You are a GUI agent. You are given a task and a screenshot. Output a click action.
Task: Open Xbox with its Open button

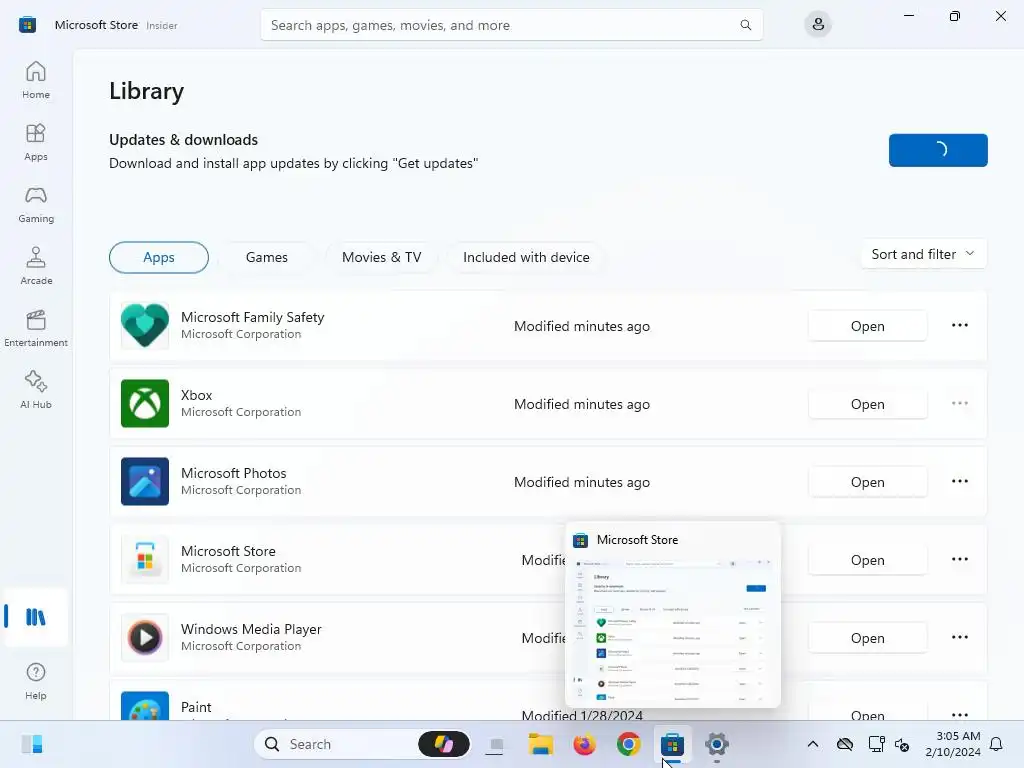867,404
